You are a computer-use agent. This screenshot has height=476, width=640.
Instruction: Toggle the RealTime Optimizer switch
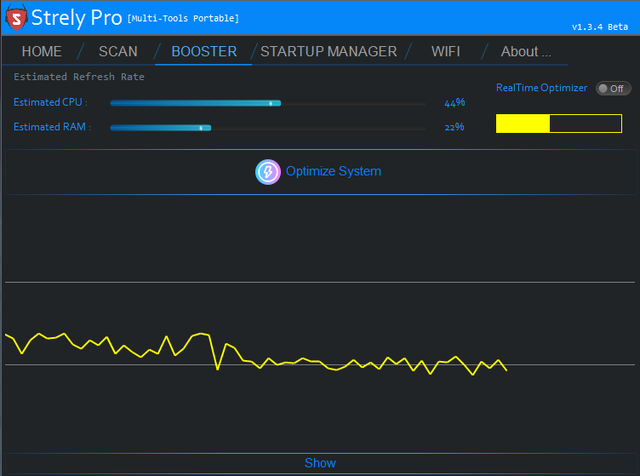[613, 89]
